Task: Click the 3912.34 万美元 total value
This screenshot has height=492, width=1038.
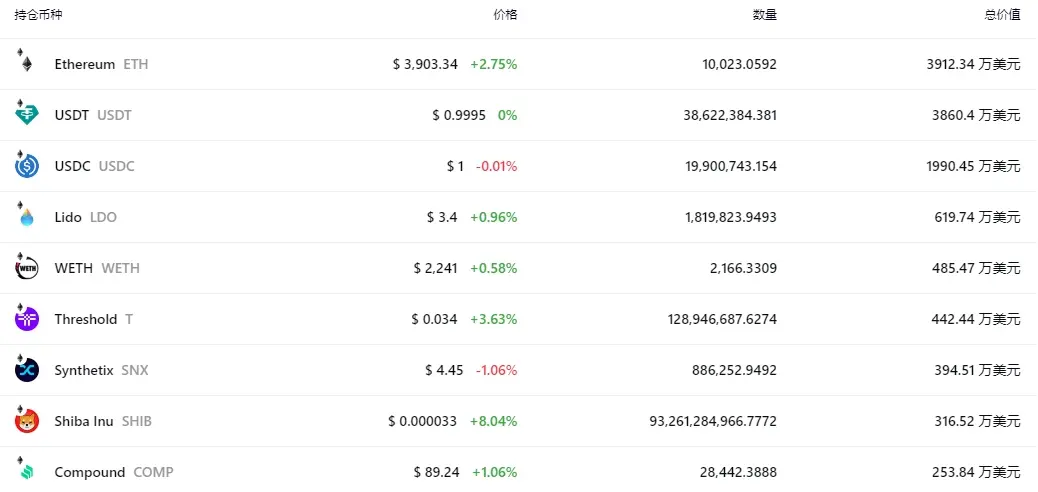Action: pyautogui.click(x=973, y=64)
